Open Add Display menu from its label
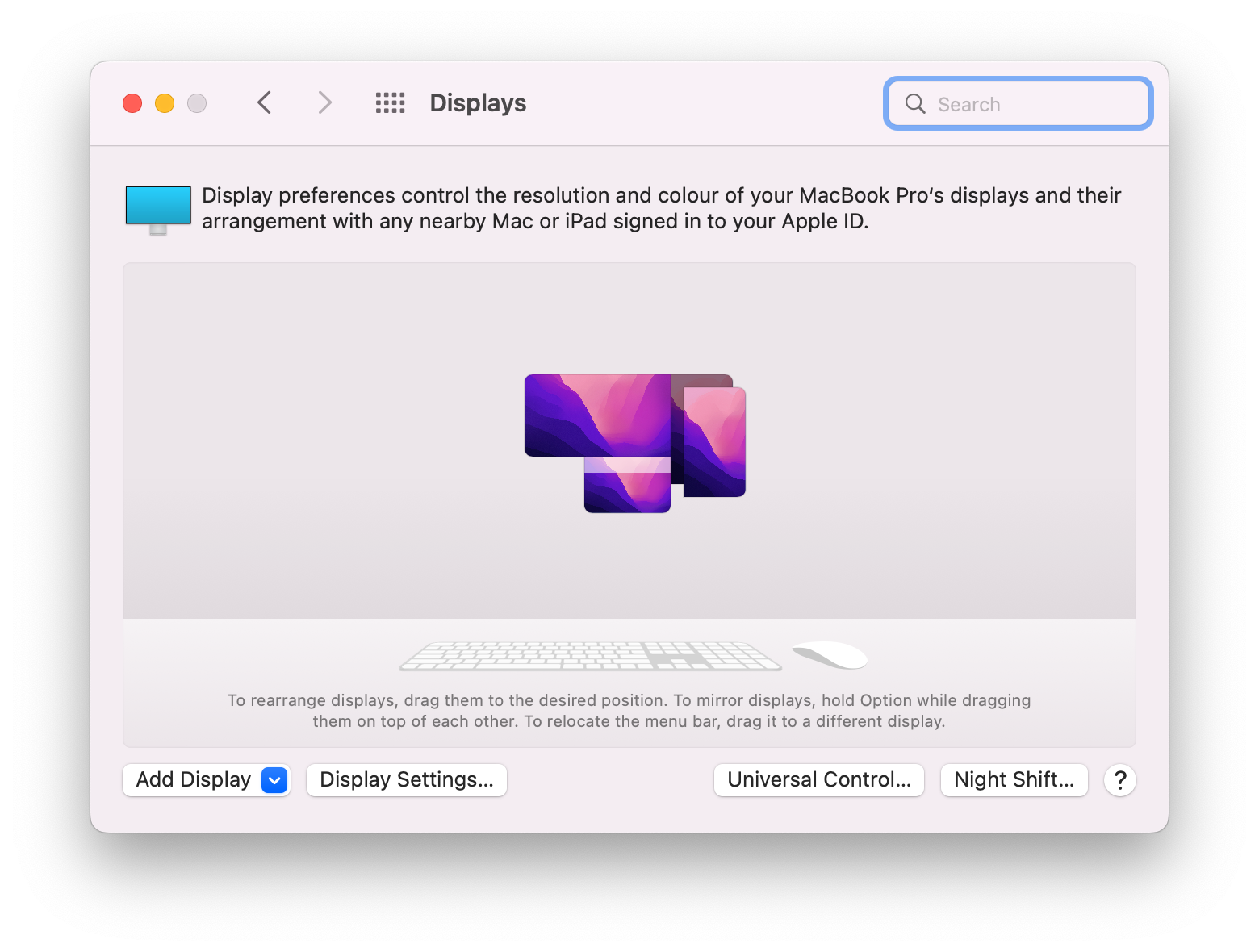 pyautogui.click(x=192, y=780)
